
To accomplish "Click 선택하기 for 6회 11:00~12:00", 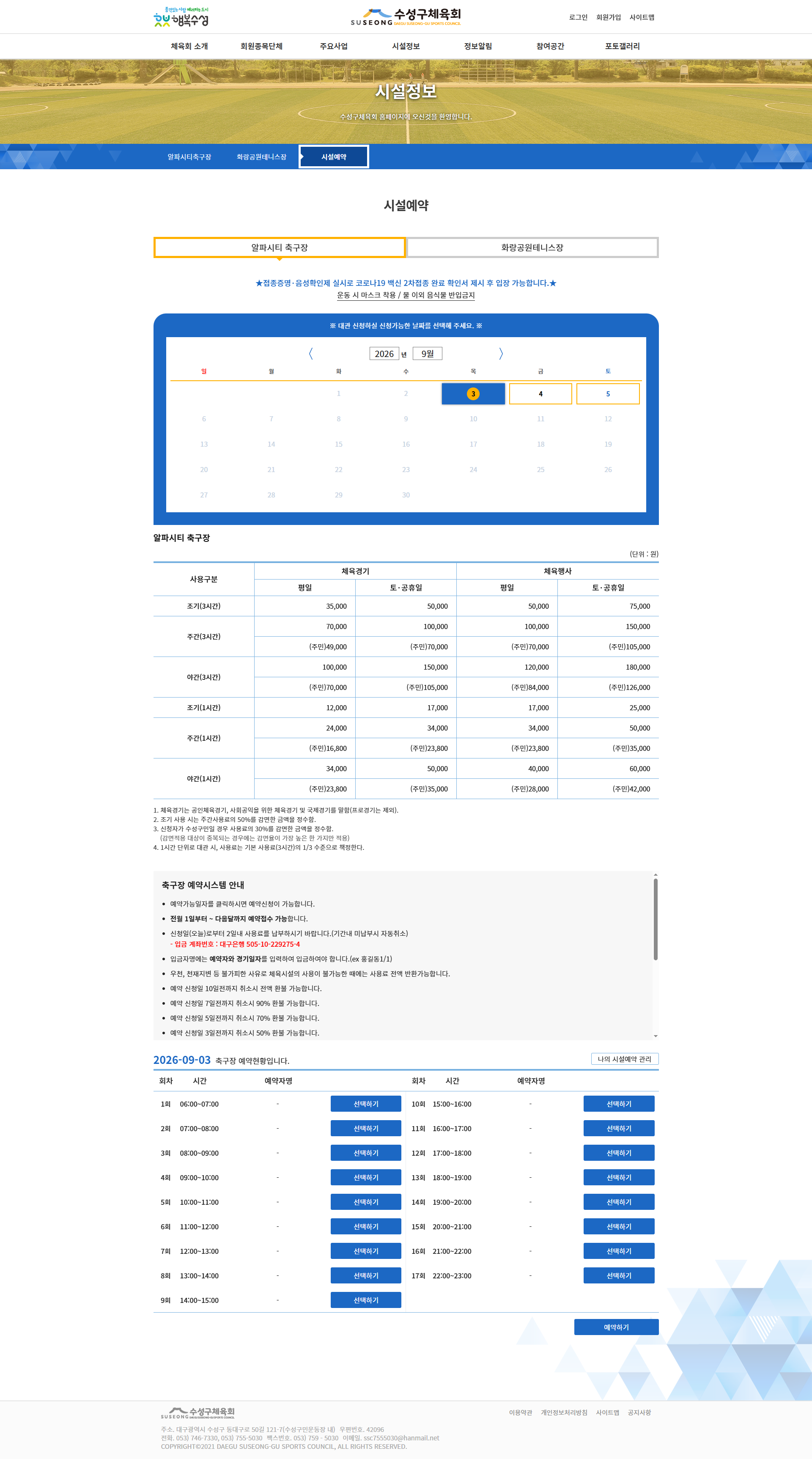I will click(x=366, y=1226).
